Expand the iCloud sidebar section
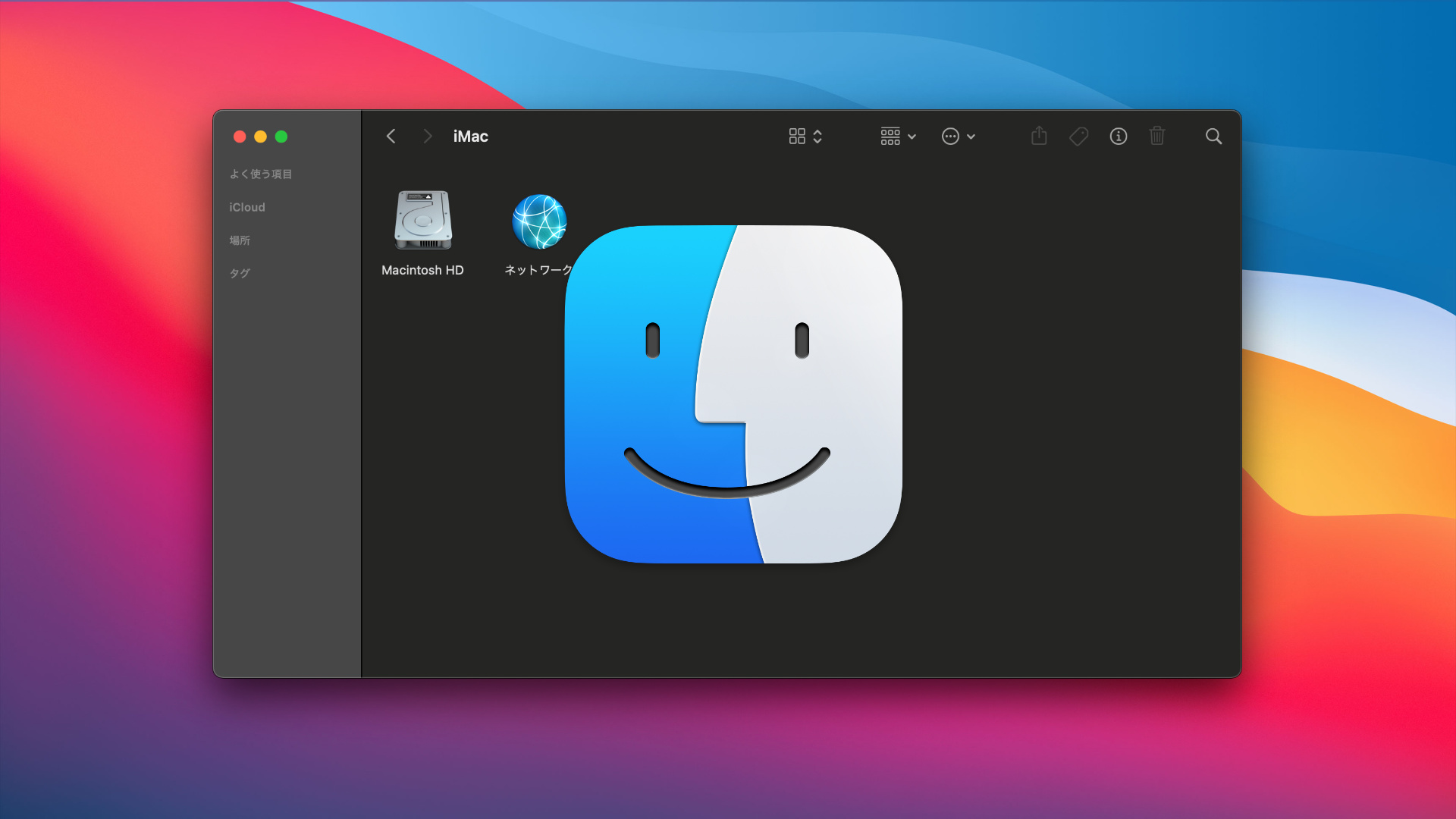The image size is (1456, 819). pyautogui.click(x=247, y=207)
